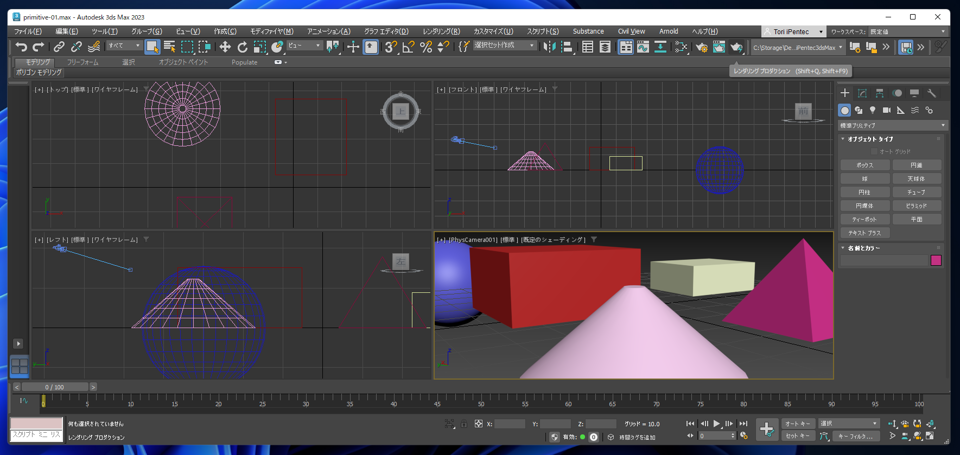Select the Scale tool

[260, 47]
